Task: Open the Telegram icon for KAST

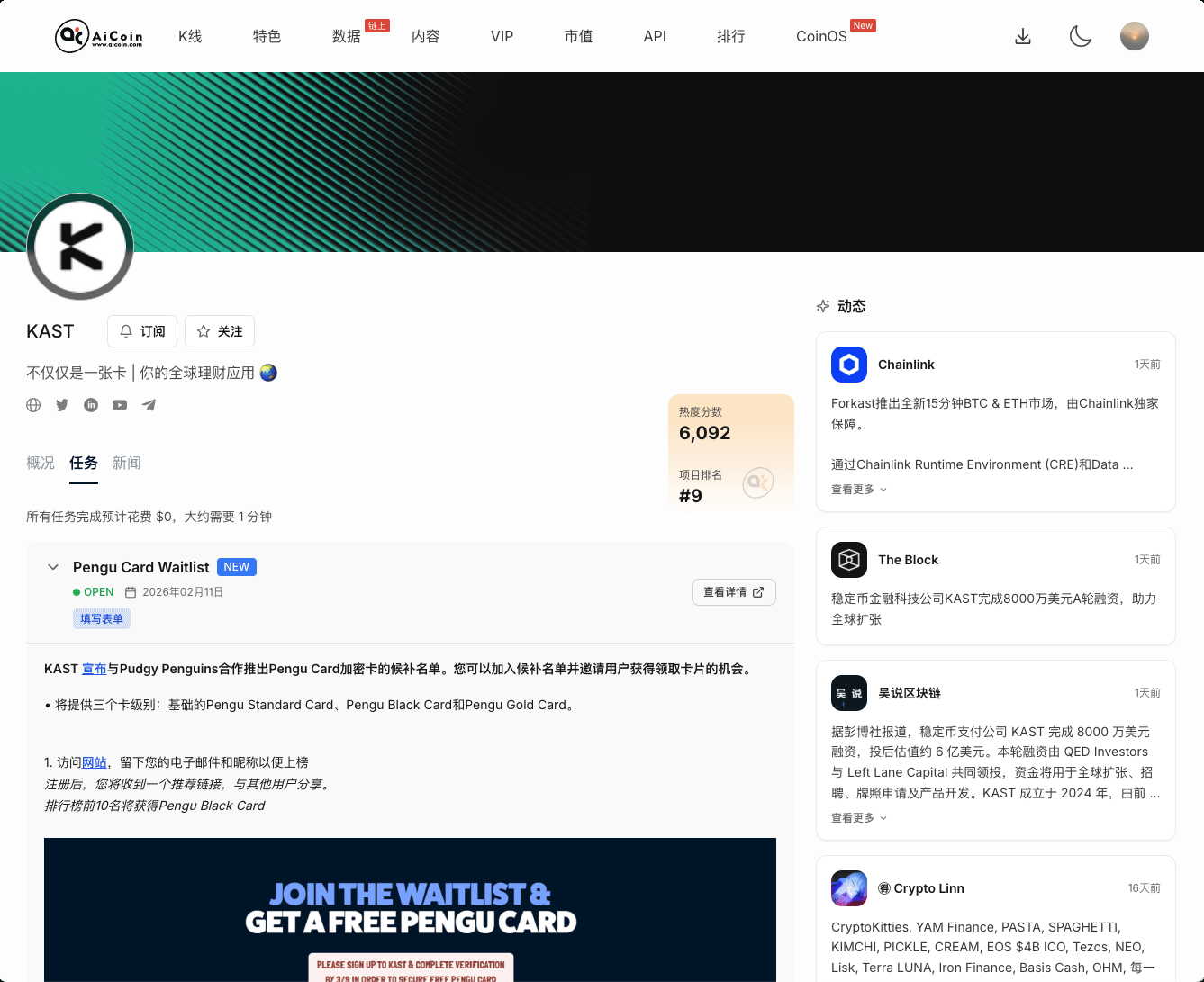Action: (148, 405)
